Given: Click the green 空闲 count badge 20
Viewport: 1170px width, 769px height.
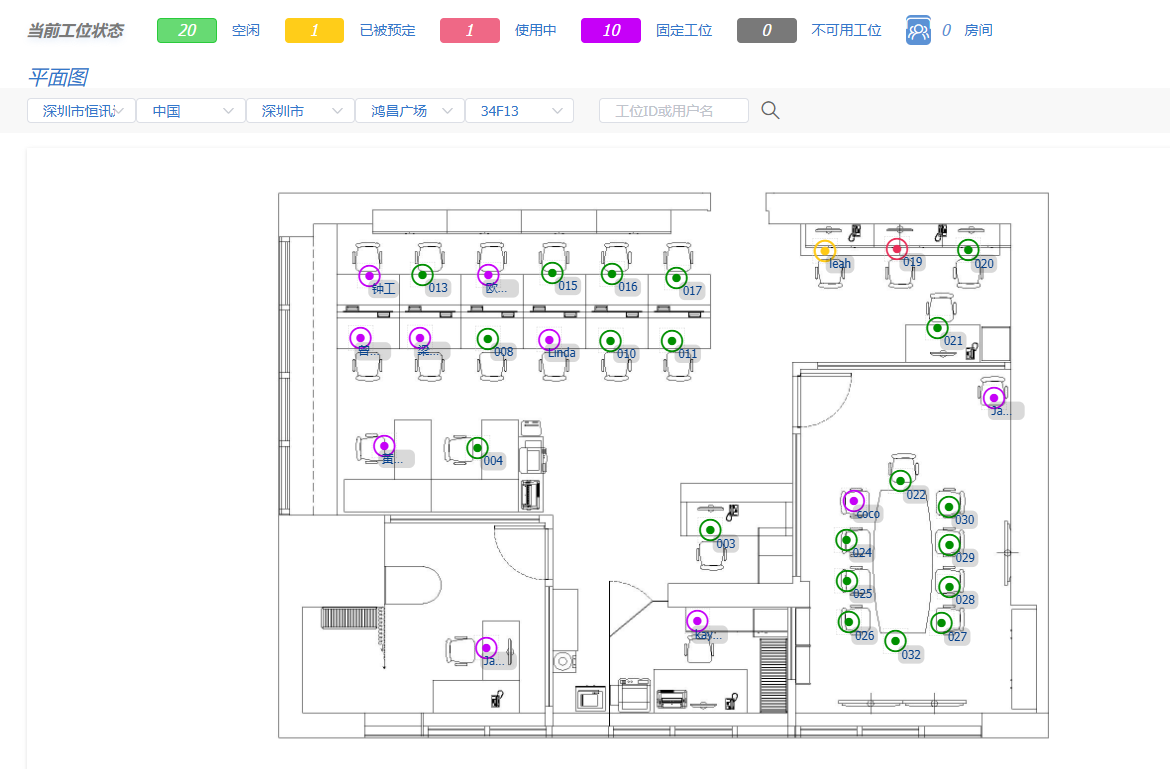Looking at the screenshot, I should tap(187, 31).
